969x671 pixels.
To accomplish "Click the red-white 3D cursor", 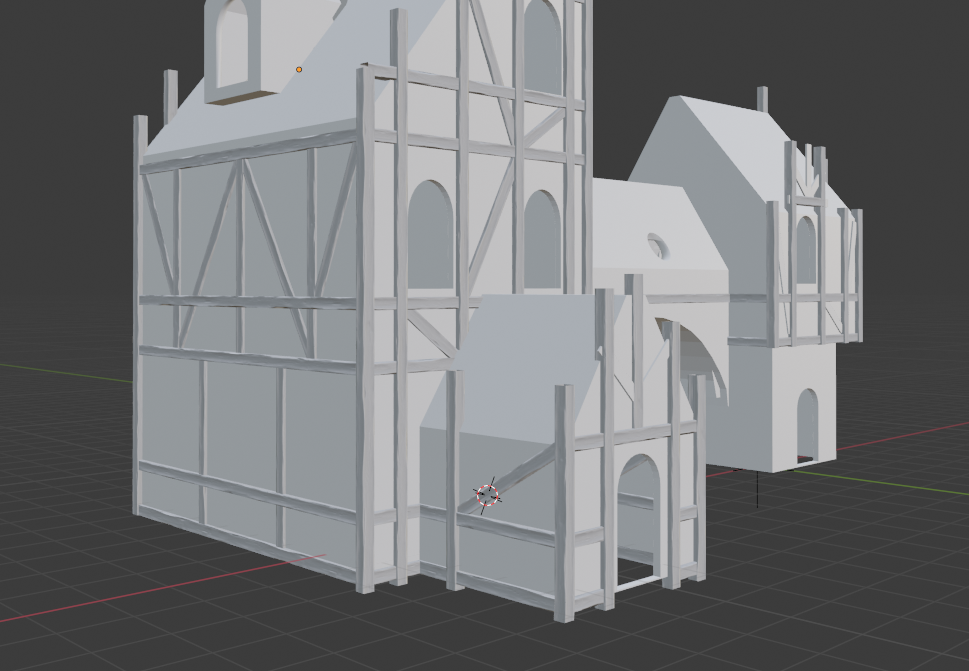I will [x=488, y=495].
